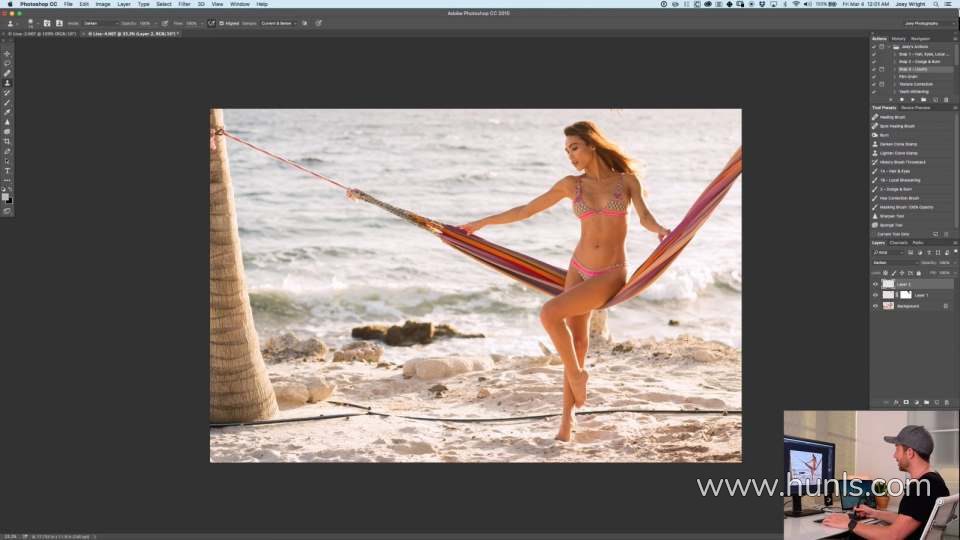Collapse the Joey's Actions set
This screenshot has height=540, width=960.
pyautogui.click(x=888, y=47)
